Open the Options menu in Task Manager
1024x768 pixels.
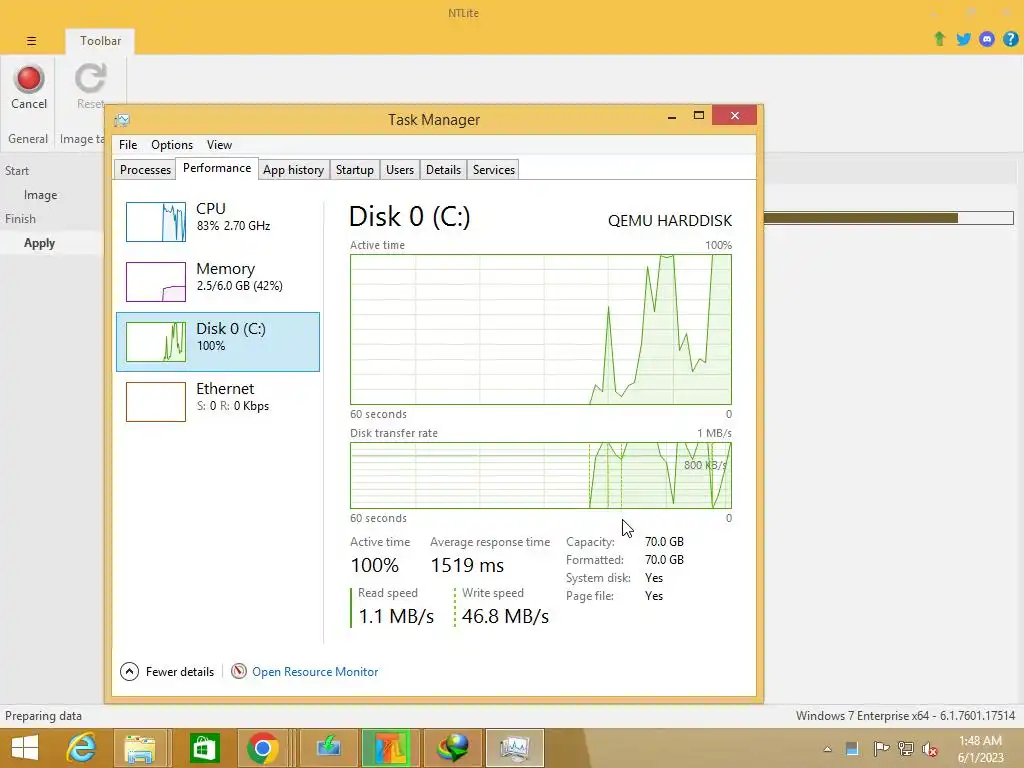click(x=172, y=145)
